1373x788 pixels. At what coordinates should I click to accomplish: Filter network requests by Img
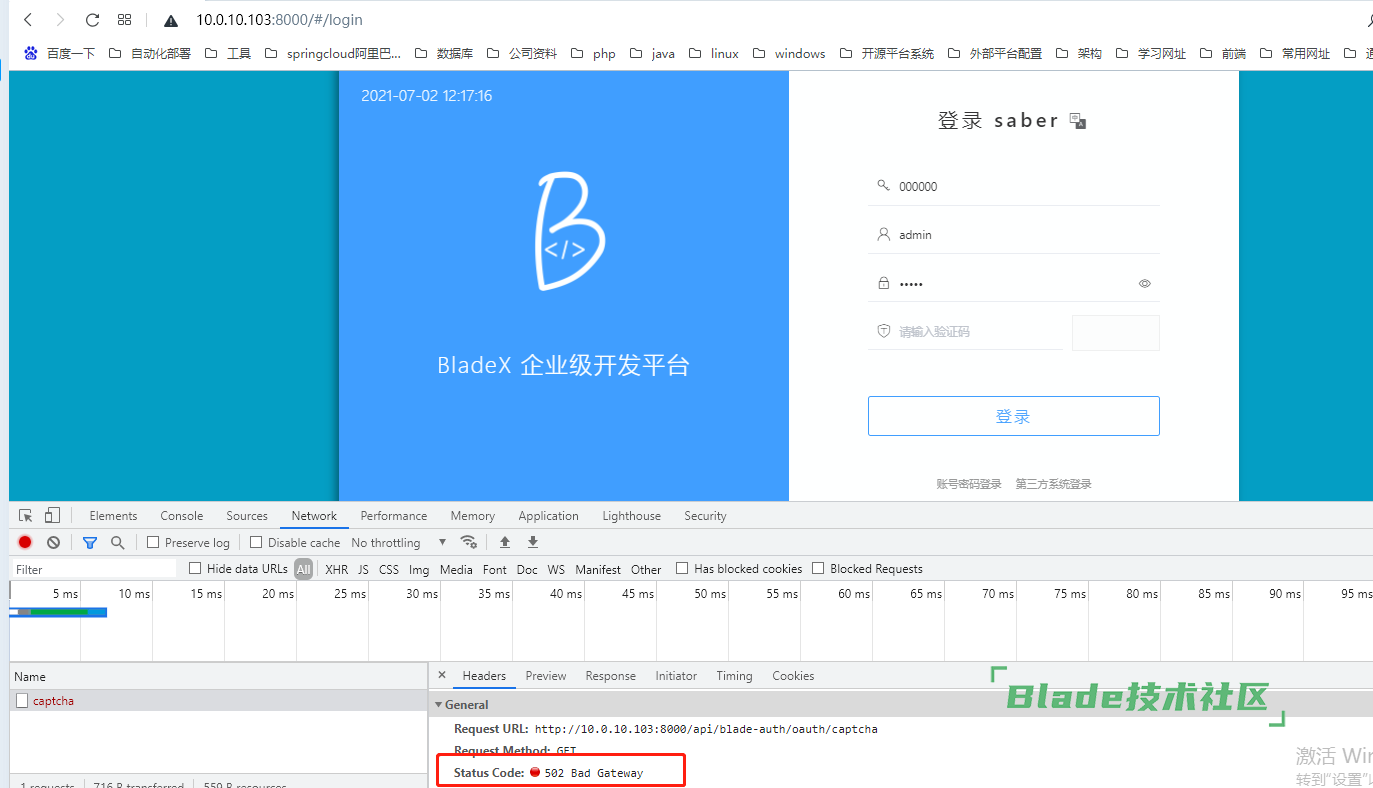419,570
